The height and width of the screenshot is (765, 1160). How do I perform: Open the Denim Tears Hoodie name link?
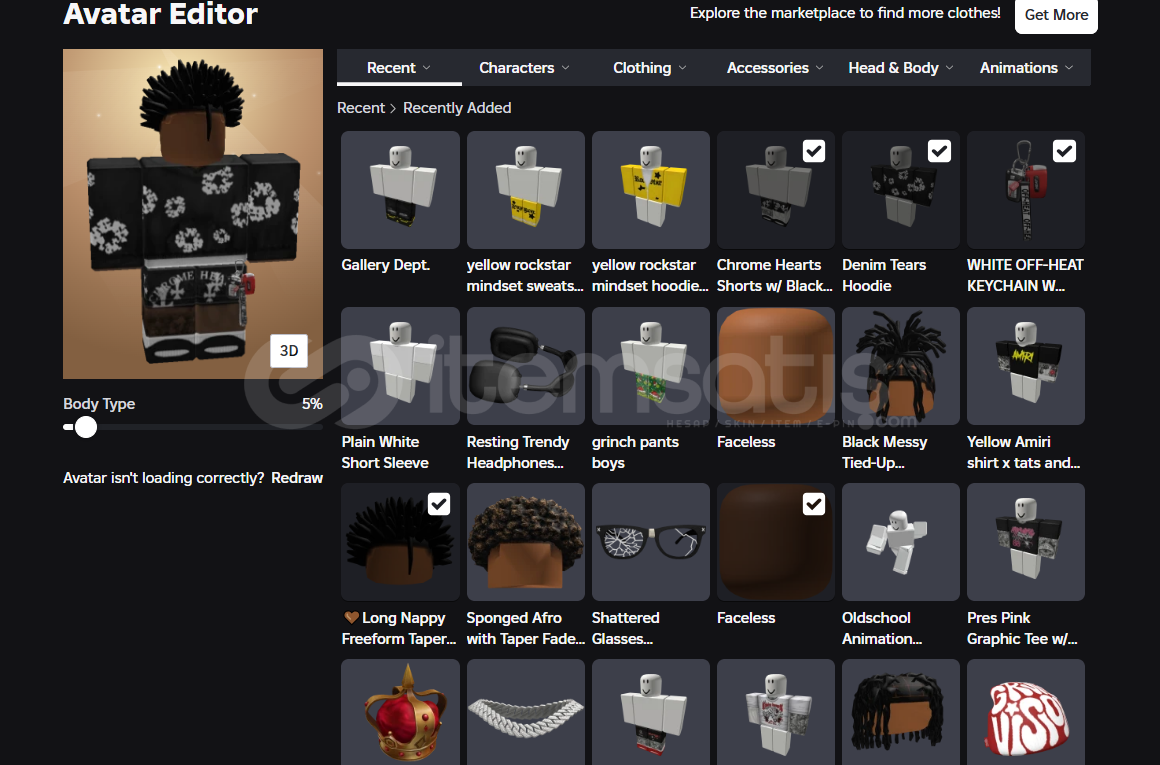coord(884,275)
